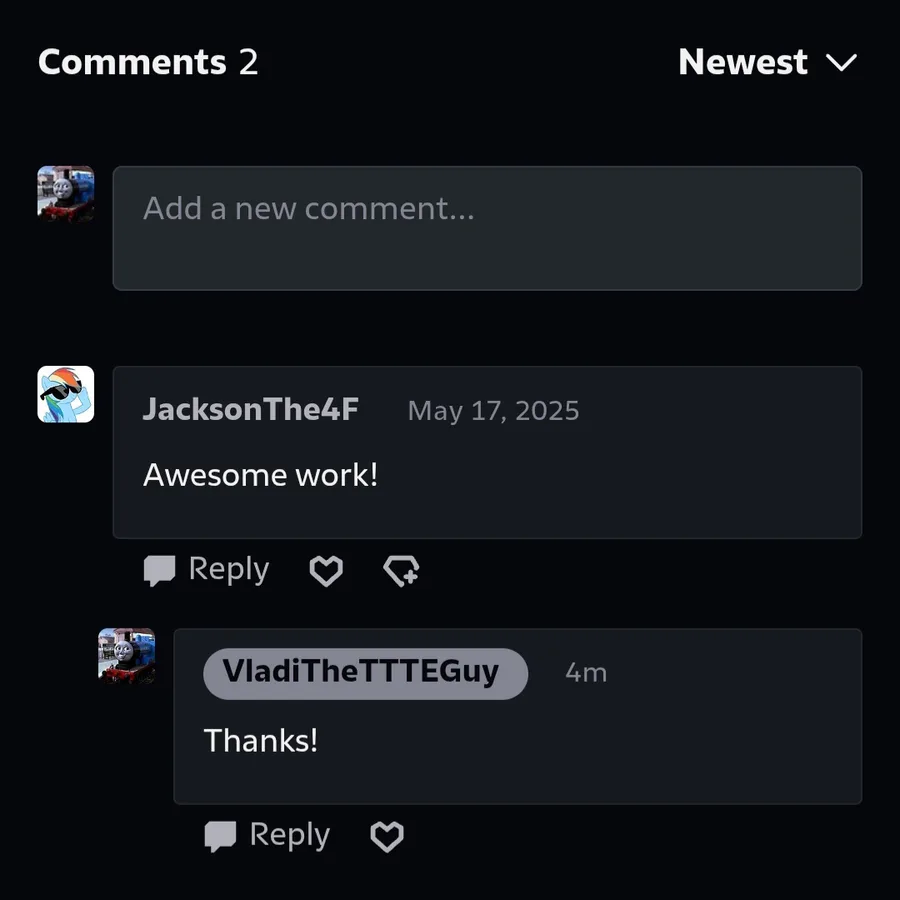Open the 4m timestamp on the reply

coord(585,673)
